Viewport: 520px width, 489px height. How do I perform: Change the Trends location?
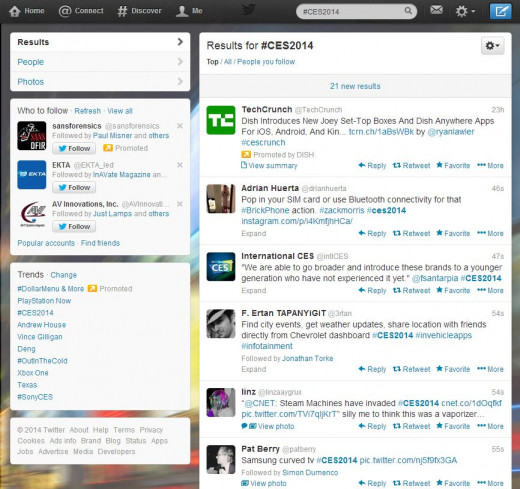[x=63, y=275]
